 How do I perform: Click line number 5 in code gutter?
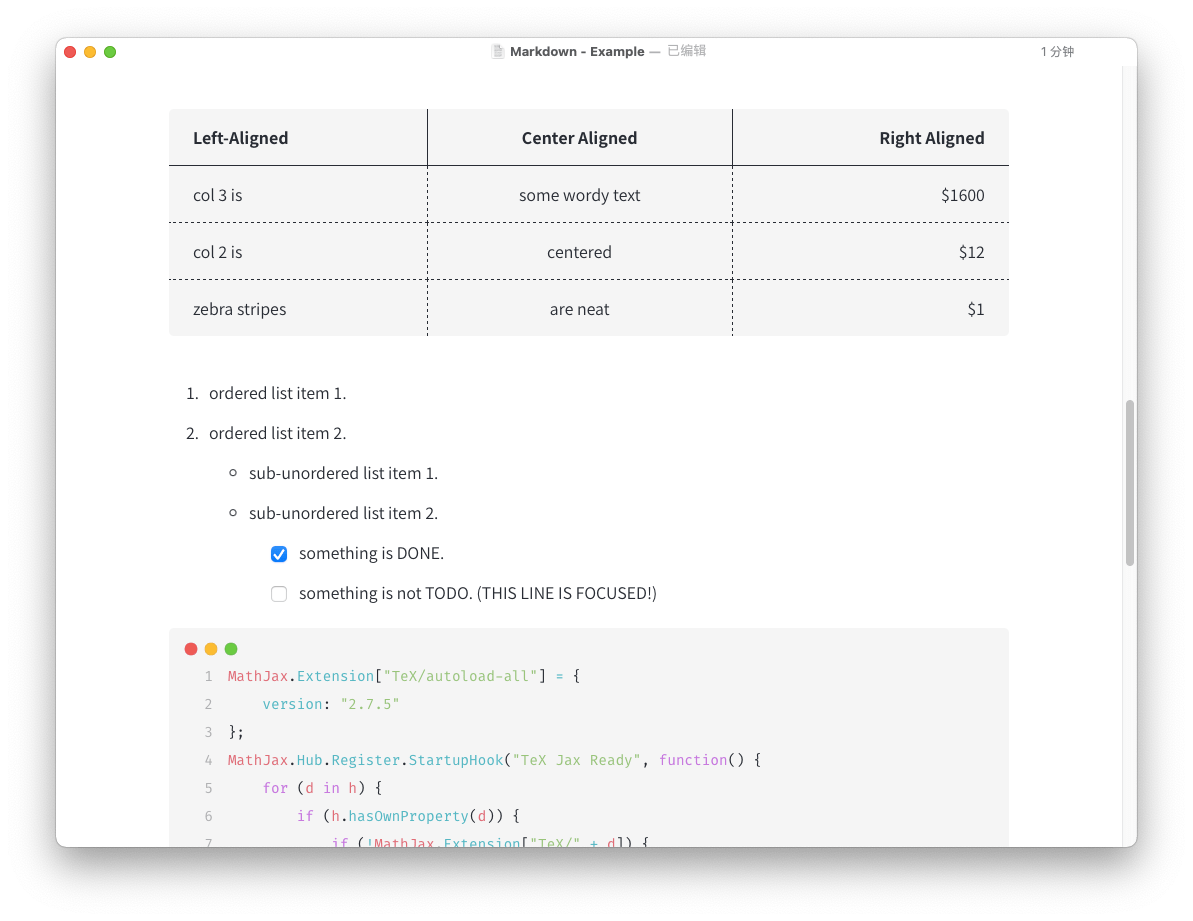tap(208, 788)
